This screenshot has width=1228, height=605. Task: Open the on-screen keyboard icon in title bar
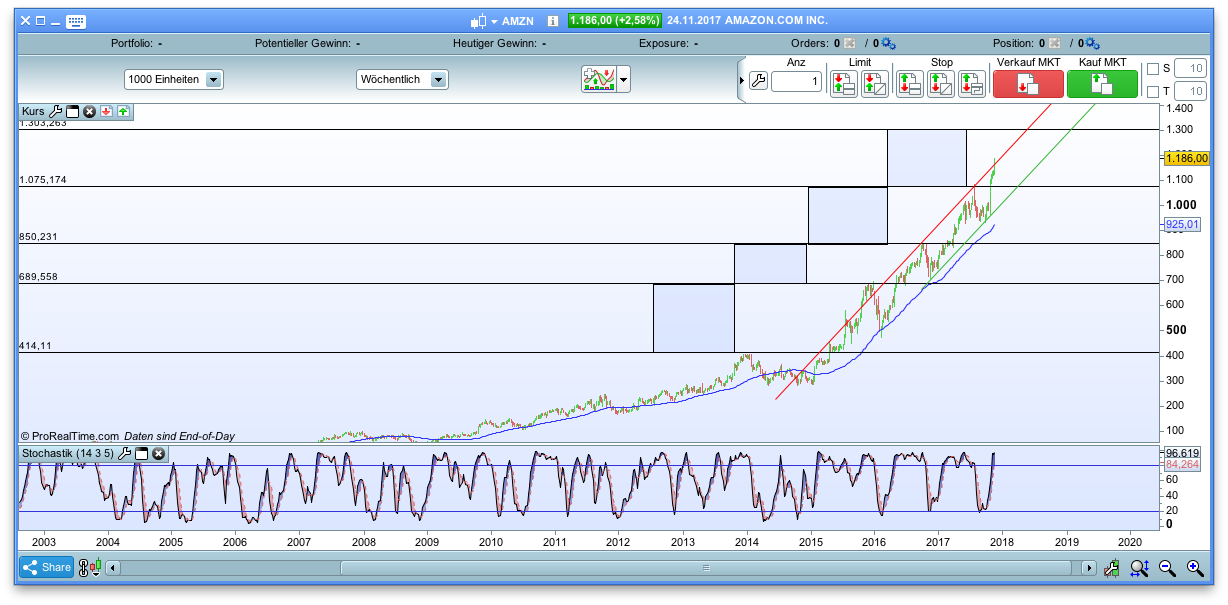click(x=76, y=21)
